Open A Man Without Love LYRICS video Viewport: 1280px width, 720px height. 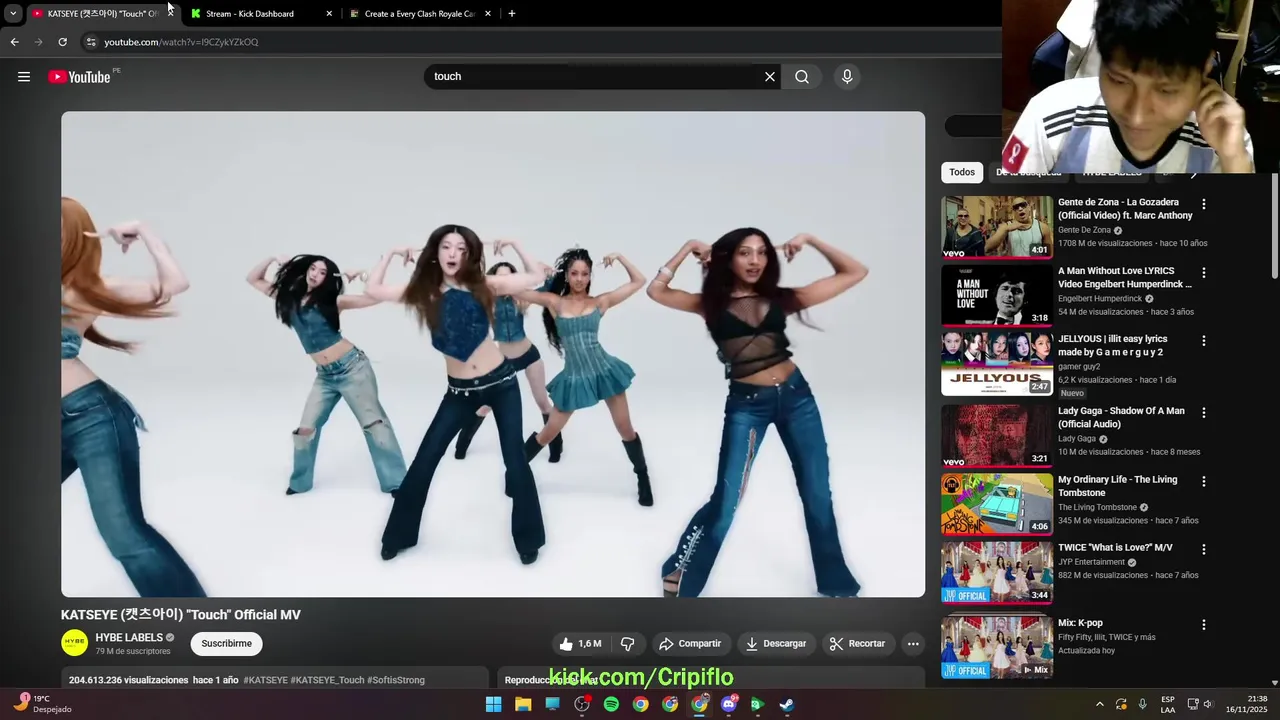coord(1124,277)
